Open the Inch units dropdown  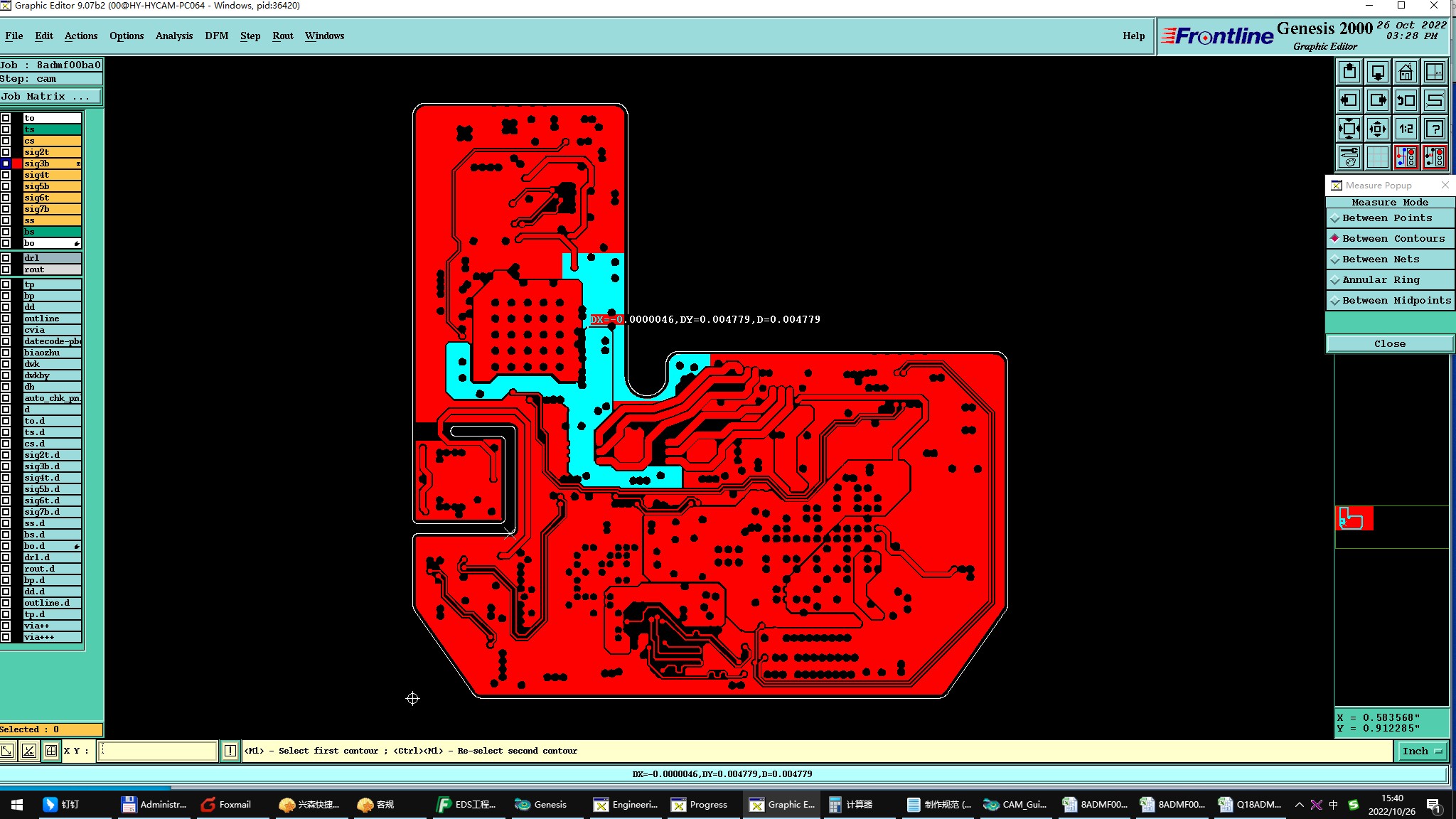[1422, 751]
